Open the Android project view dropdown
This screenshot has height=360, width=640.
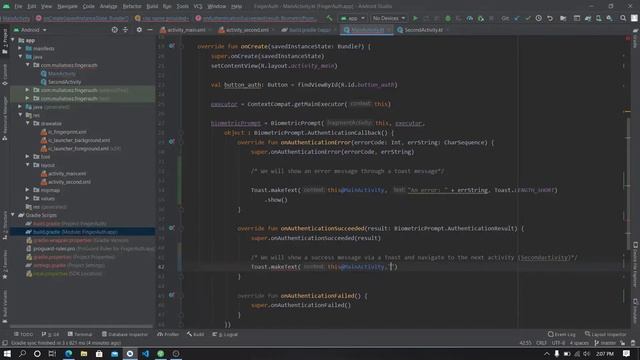[30, 30]
